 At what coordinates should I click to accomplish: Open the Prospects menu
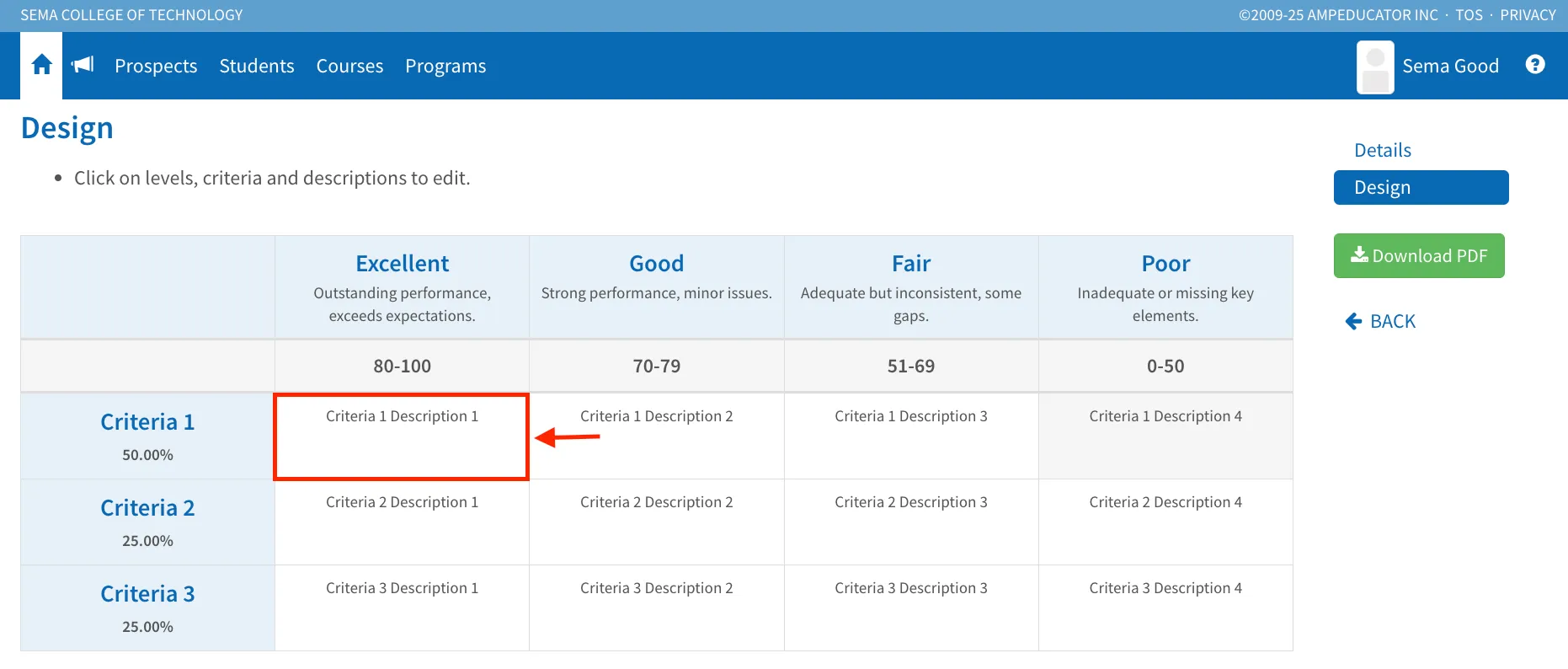[x=156, y=66]
